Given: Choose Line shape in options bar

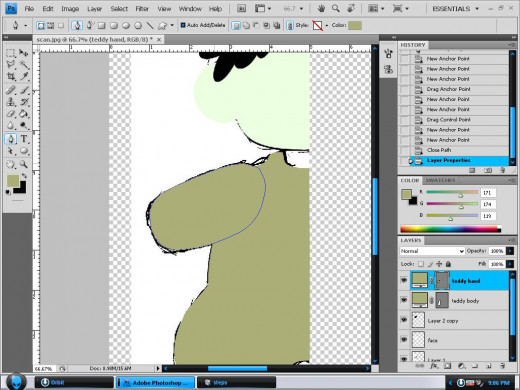Looking at the screenshot, I should point(150,25).
